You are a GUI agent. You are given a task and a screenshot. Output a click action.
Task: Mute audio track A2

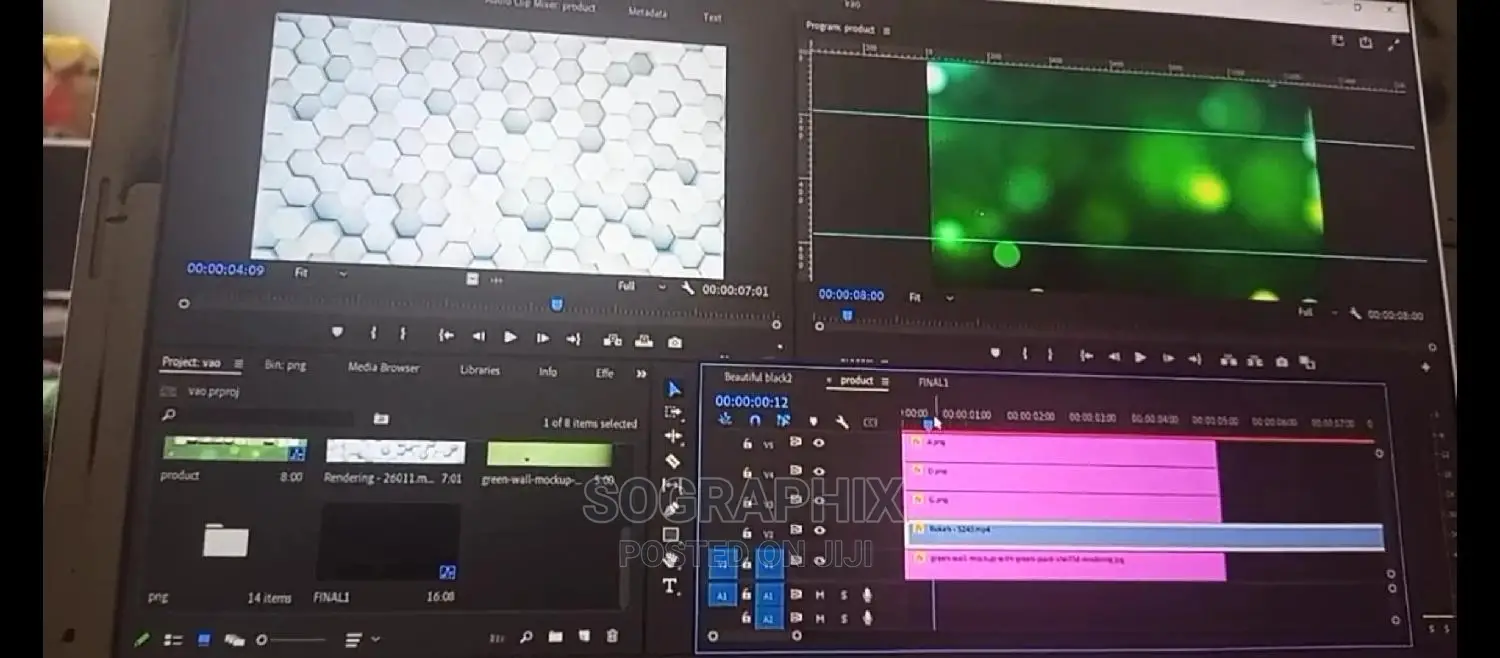tap(820, 619)
